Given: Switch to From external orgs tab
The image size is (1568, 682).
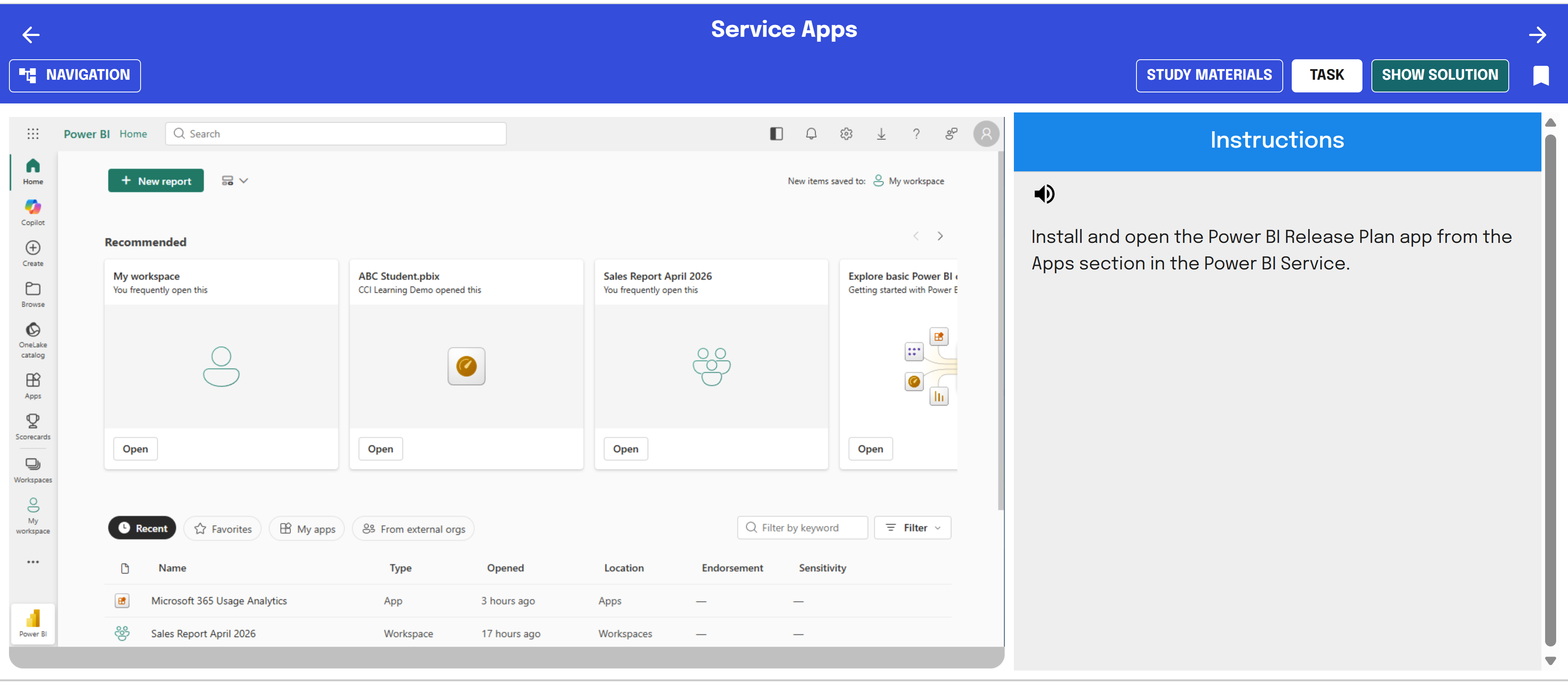Looking at the screenshot, I should (x=413, y=529).
